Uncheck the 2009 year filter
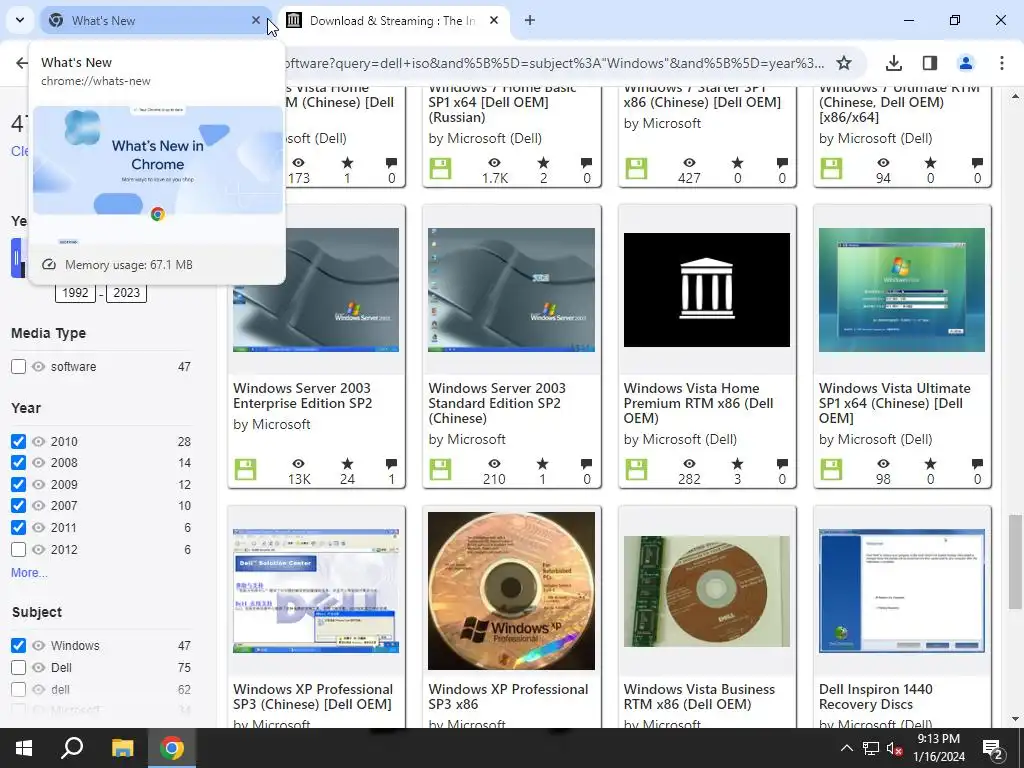The image size is (1024, 768). click(18, 485)
